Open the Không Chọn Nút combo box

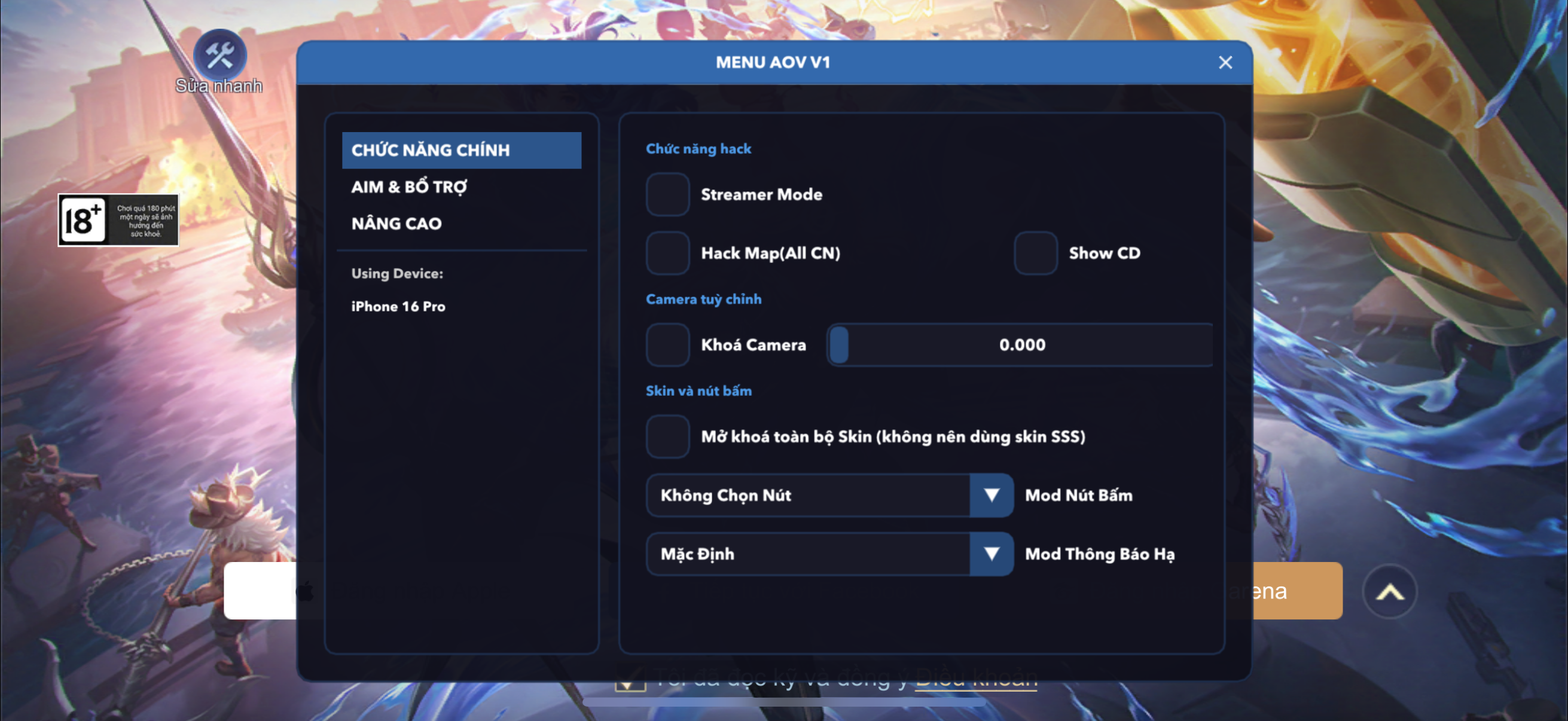[x=809, y=495]
